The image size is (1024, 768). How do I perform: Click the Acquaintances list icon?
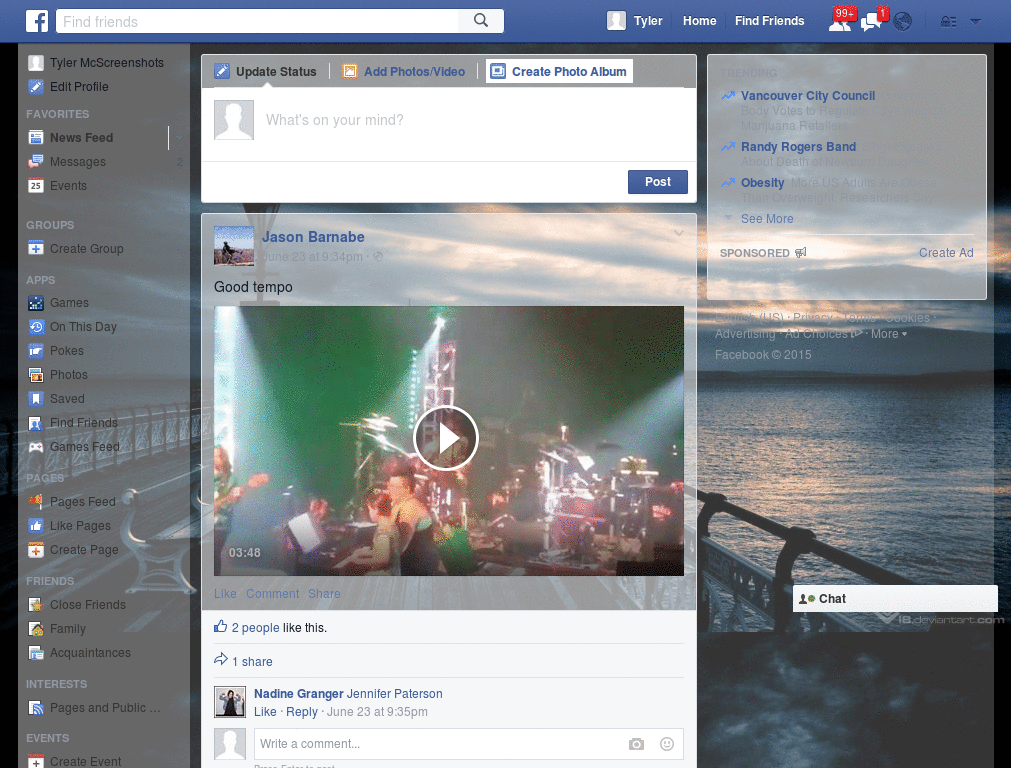36,652
